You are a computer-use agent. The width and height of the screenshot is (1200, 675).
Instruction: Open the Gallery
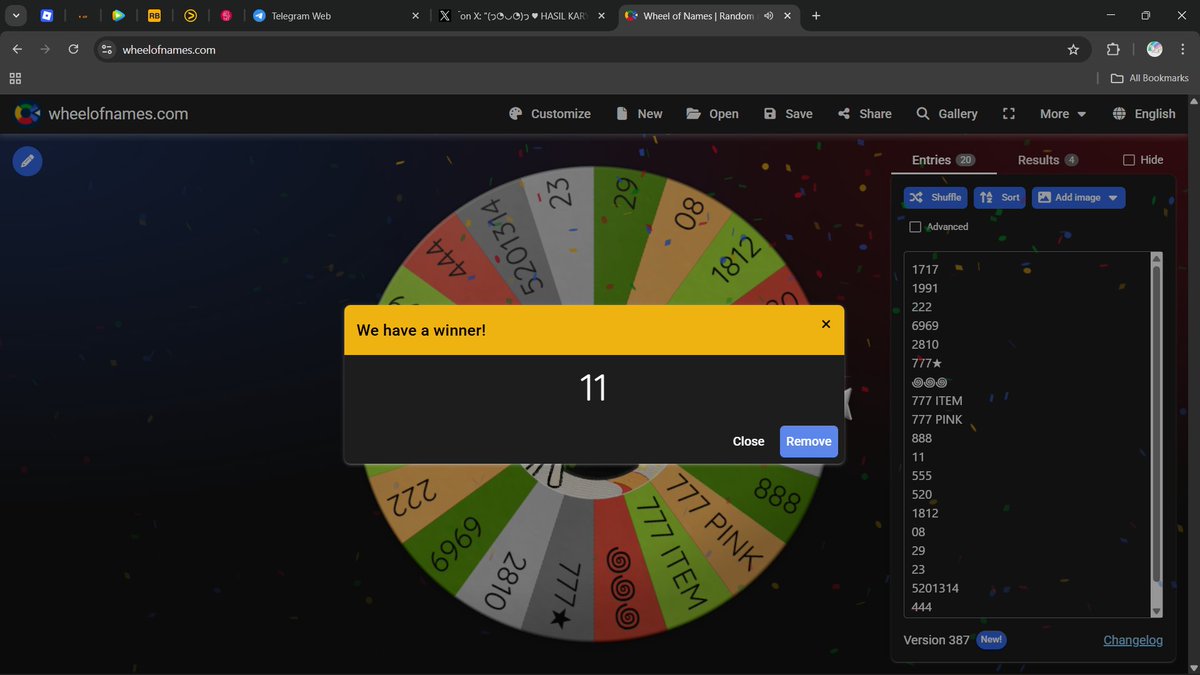947,114
